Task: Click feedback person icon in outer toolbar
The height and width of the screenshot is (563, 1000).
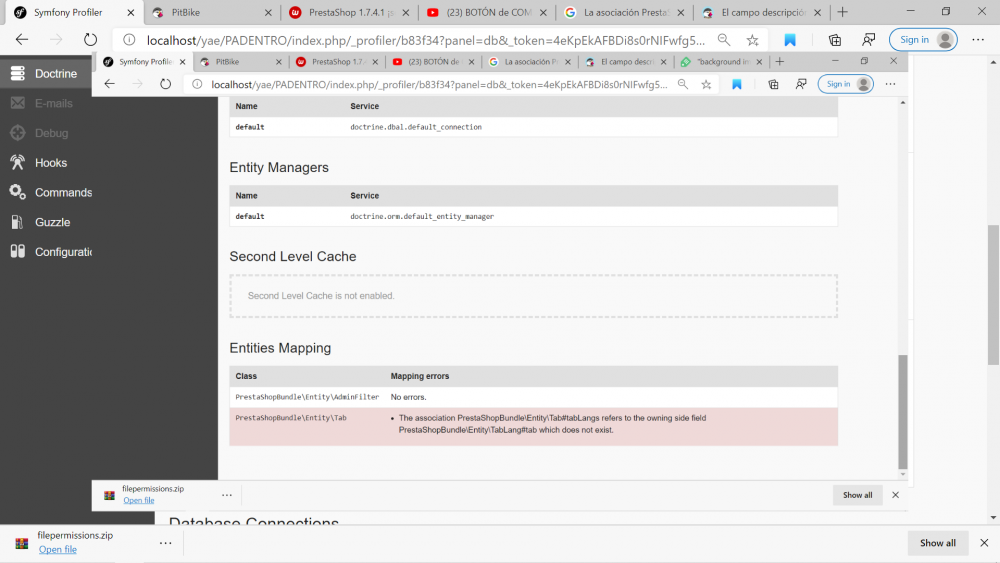Action: coord(868,40)
